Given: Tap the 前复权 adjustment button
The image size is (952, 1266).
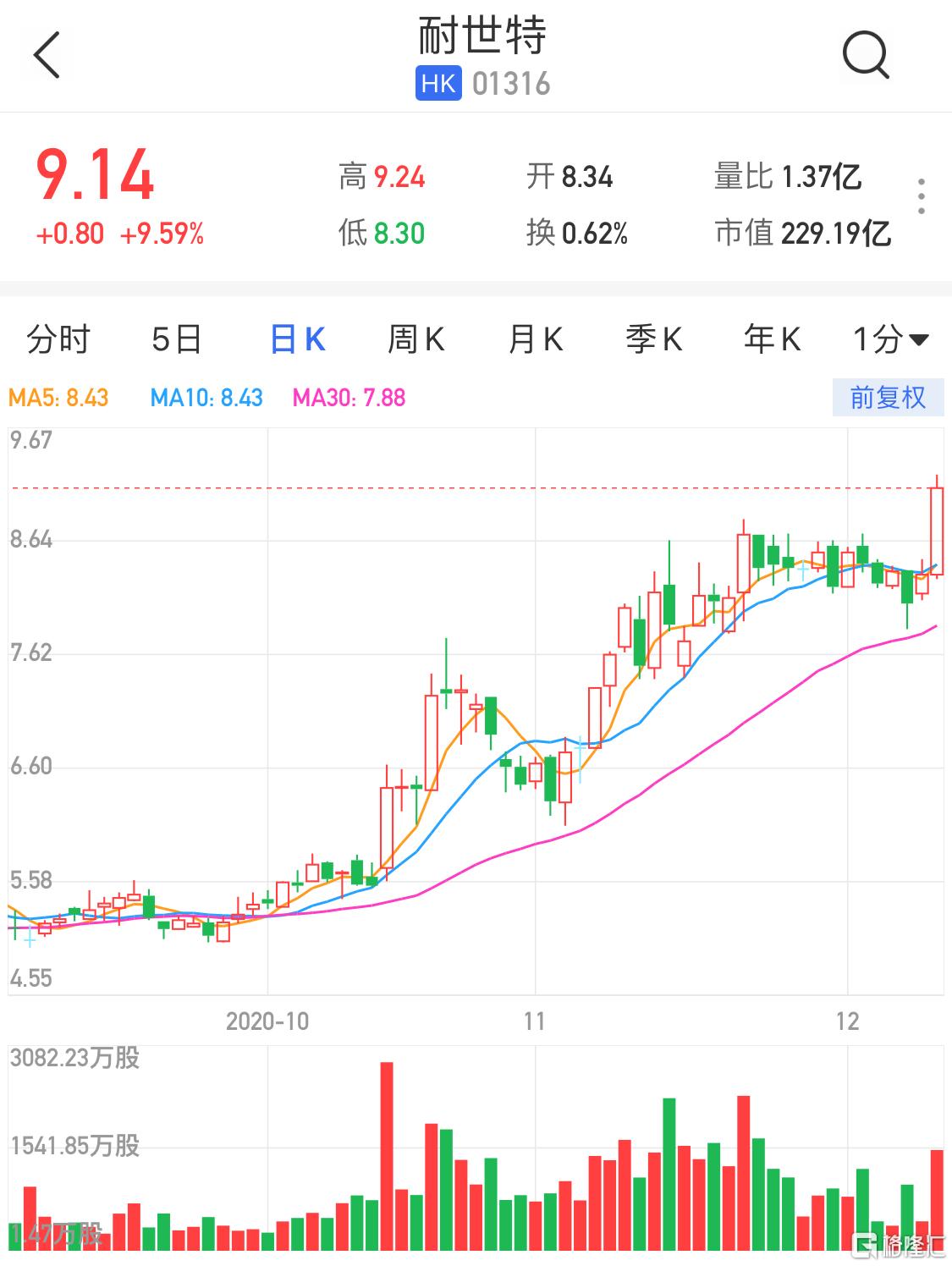Looking at the screenshot, I should pos(888,398).
